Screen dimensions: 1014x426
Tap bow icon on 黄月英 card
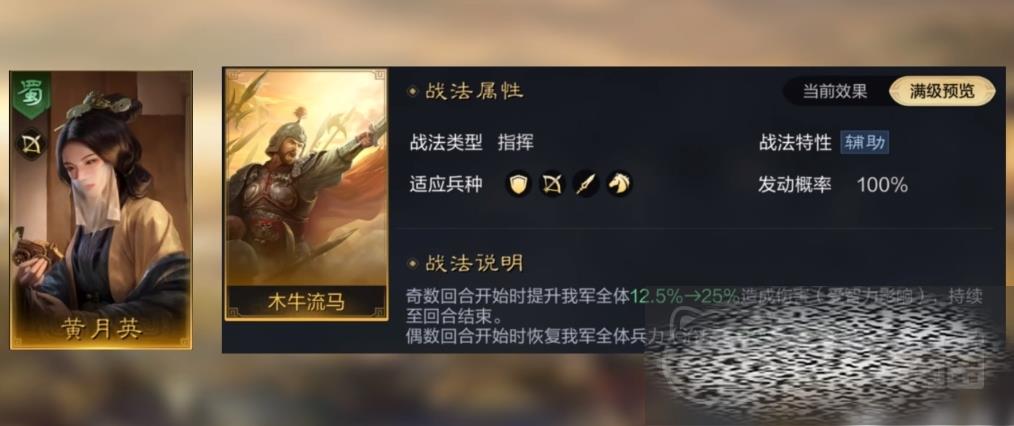tap(30, 144)
